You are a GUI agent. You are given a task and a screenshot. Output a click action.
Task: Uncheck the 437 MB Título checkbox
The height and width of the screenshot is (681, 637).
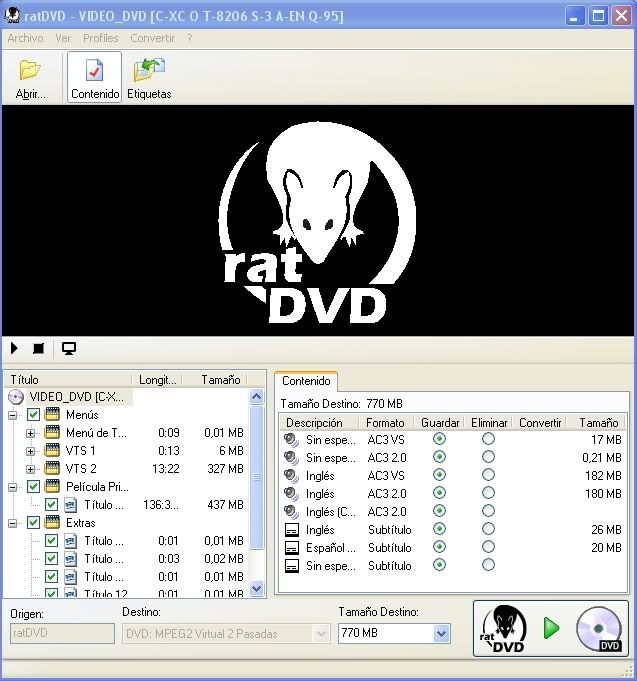pos(51,505)
